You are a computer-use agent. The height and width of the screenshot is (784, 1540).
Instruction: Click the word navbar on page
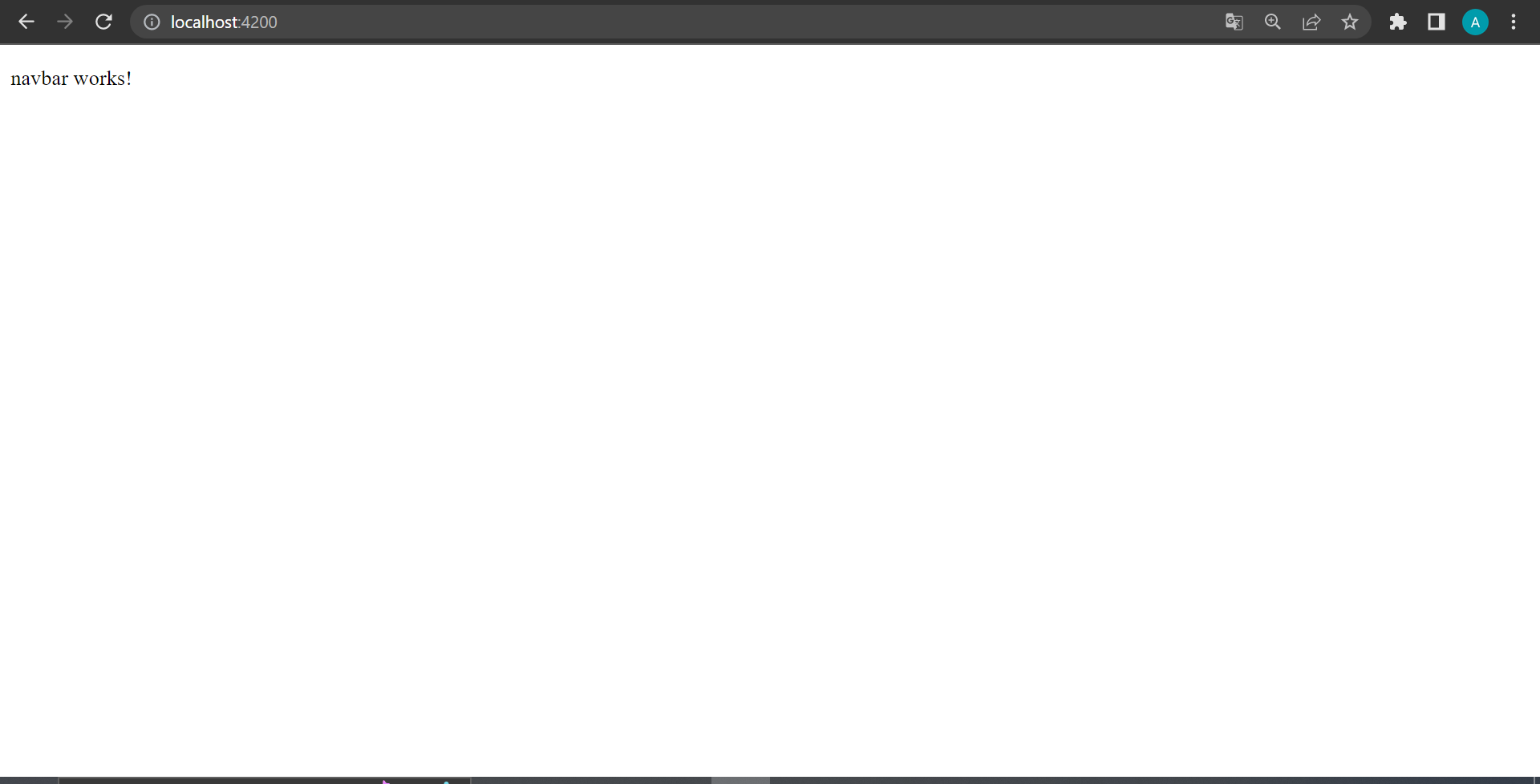(39, 79)
